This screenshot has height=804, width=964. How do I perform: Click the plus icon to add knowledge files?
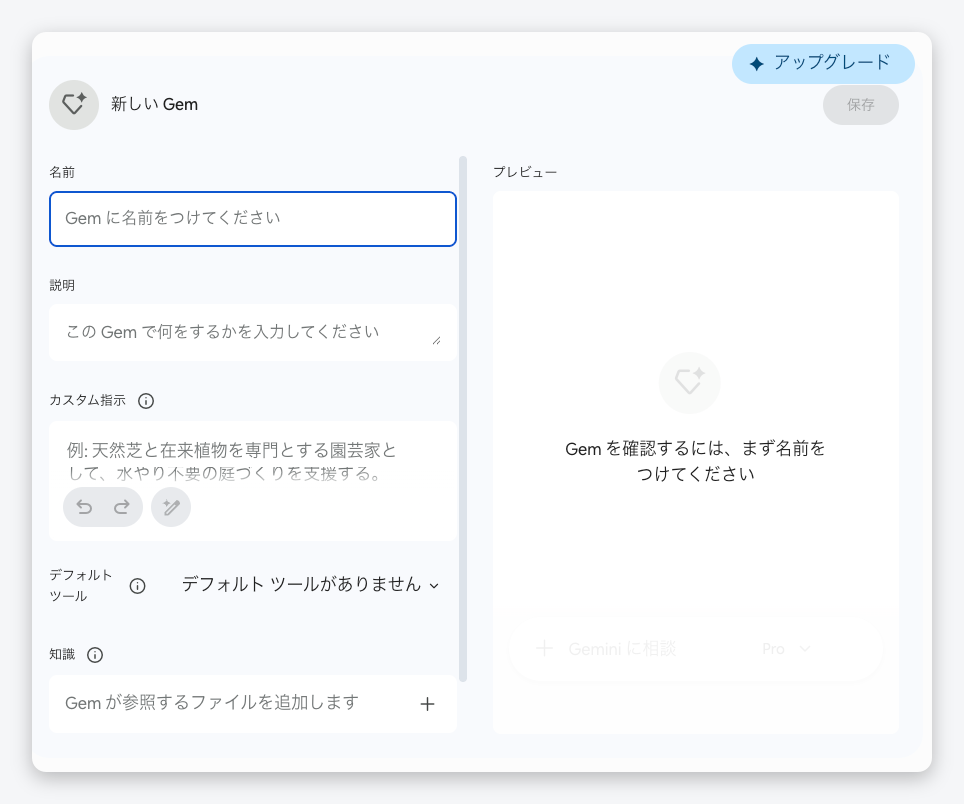point(427,704)
